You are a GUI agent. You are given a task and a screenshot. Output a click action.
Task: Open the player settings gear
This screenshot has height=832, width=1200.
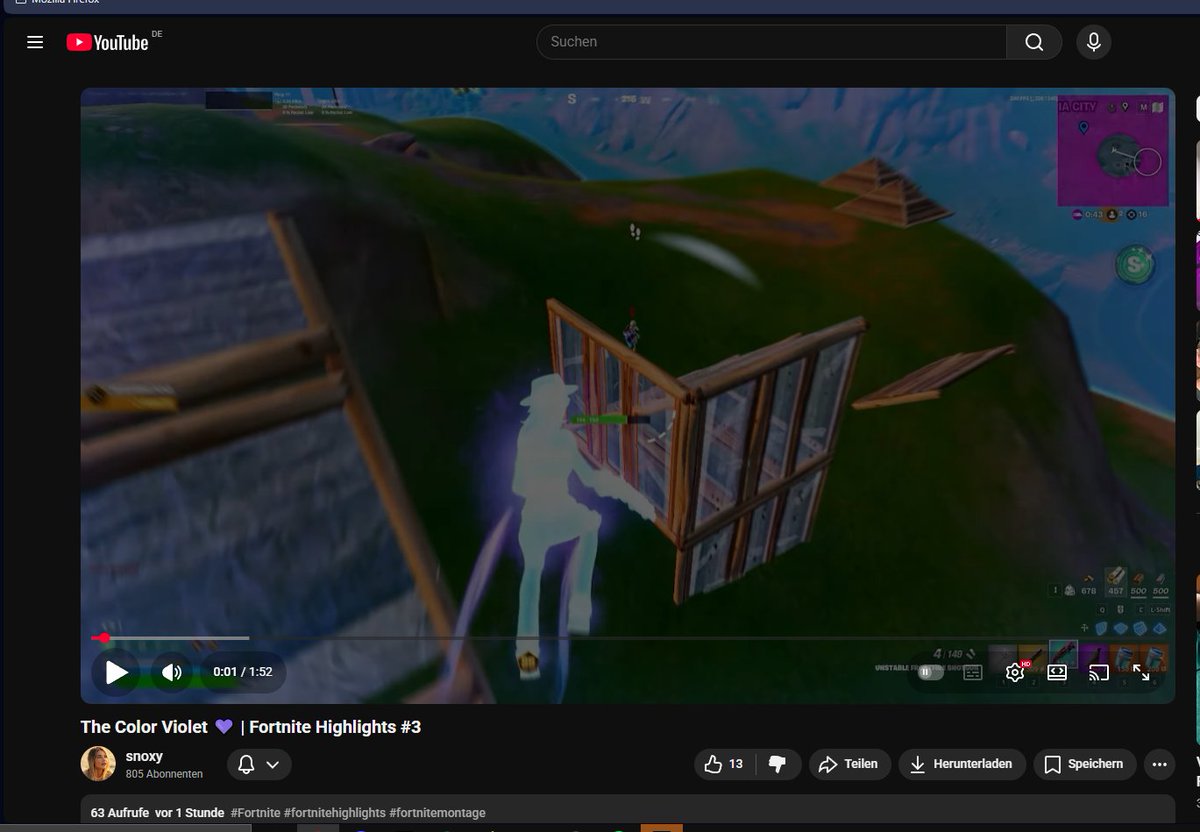point(1015,673)
